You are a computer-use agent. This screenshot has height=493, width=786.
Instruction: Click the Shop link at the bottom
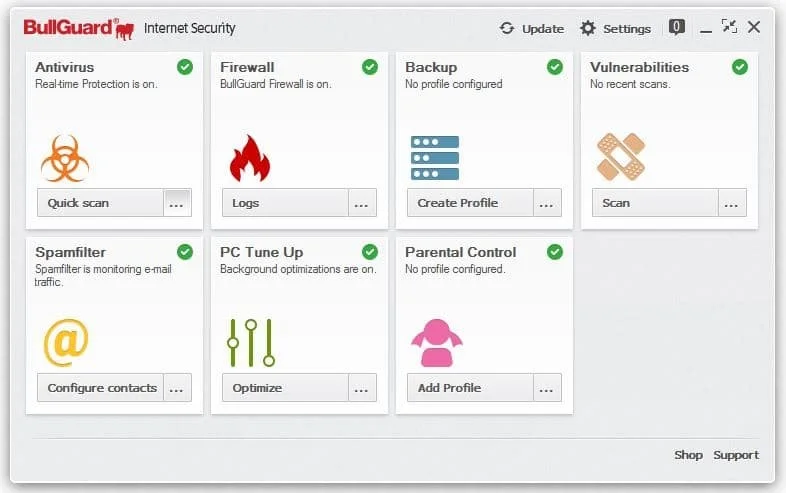point(688,455)
